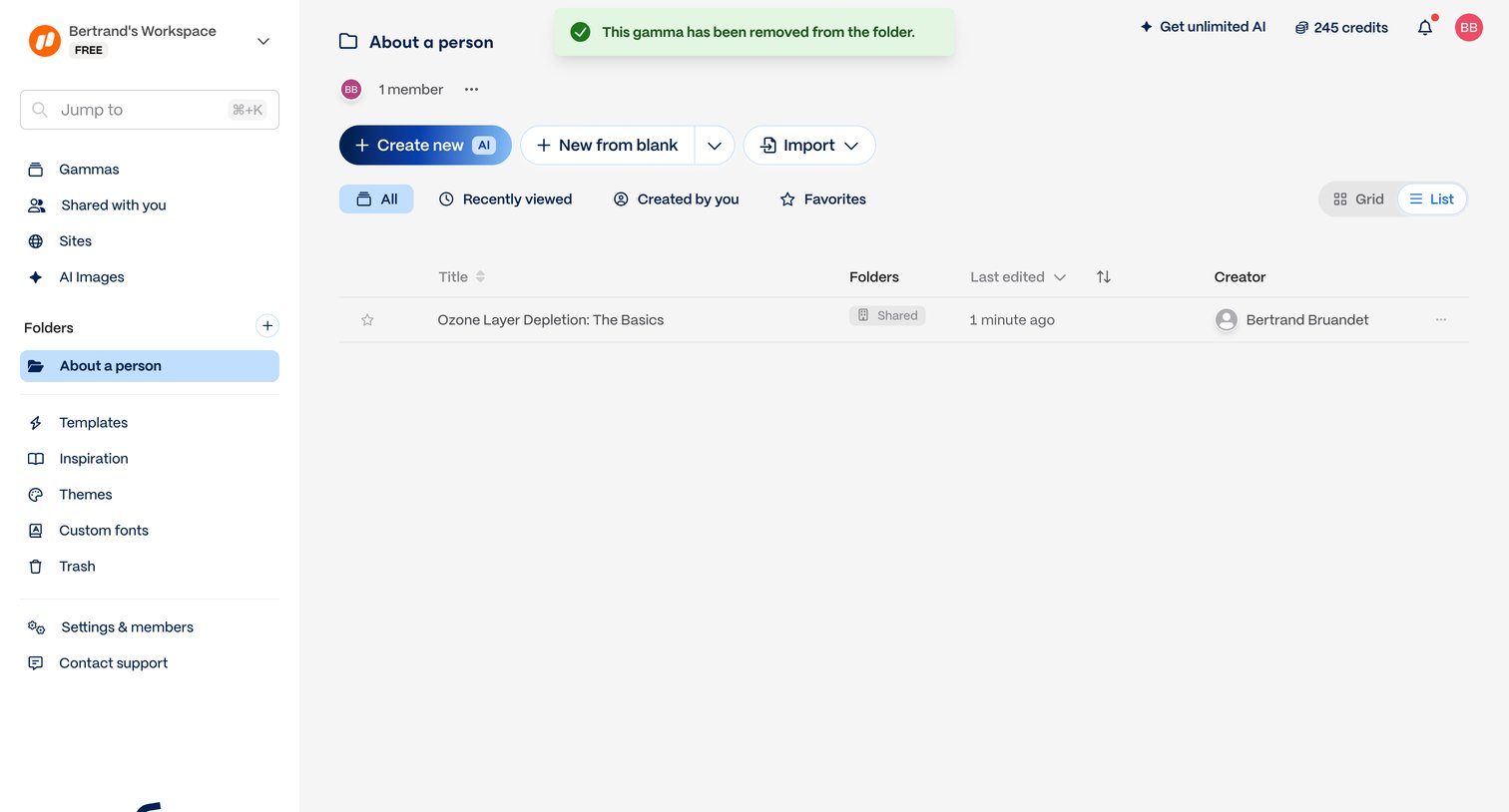Click the 1 member label
The height and width of the screenshot is (812, 1509).
tap(410, 90)
